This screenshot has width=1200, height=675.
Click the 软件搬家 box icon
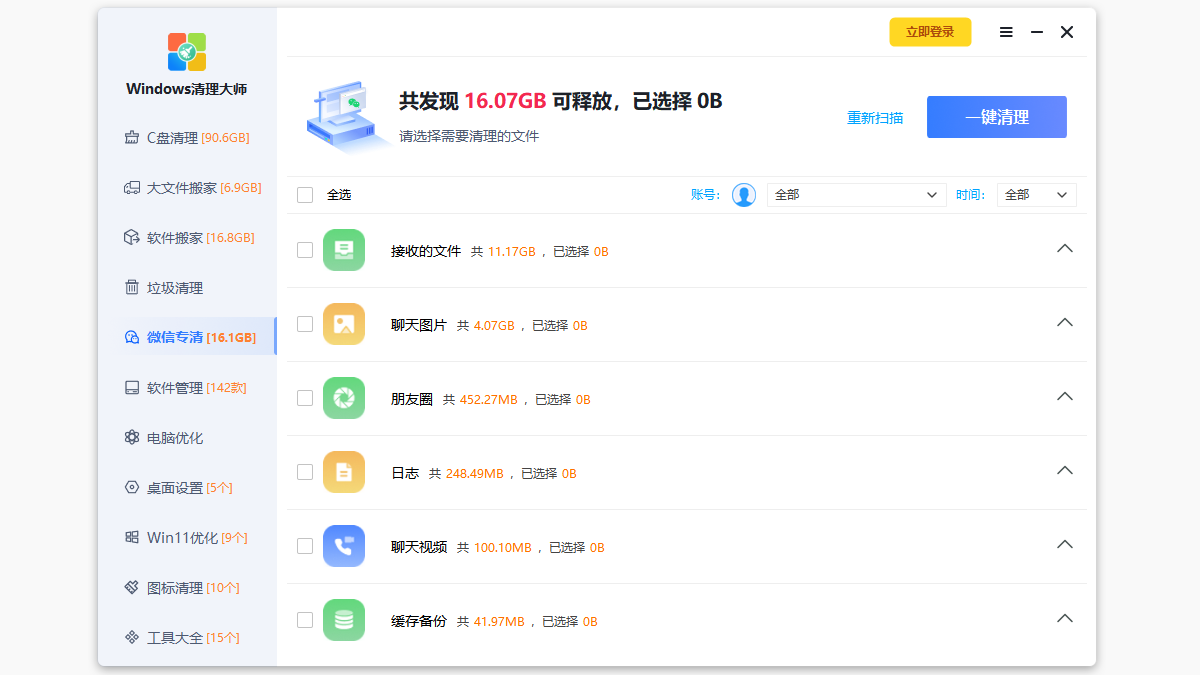[131, 238]
